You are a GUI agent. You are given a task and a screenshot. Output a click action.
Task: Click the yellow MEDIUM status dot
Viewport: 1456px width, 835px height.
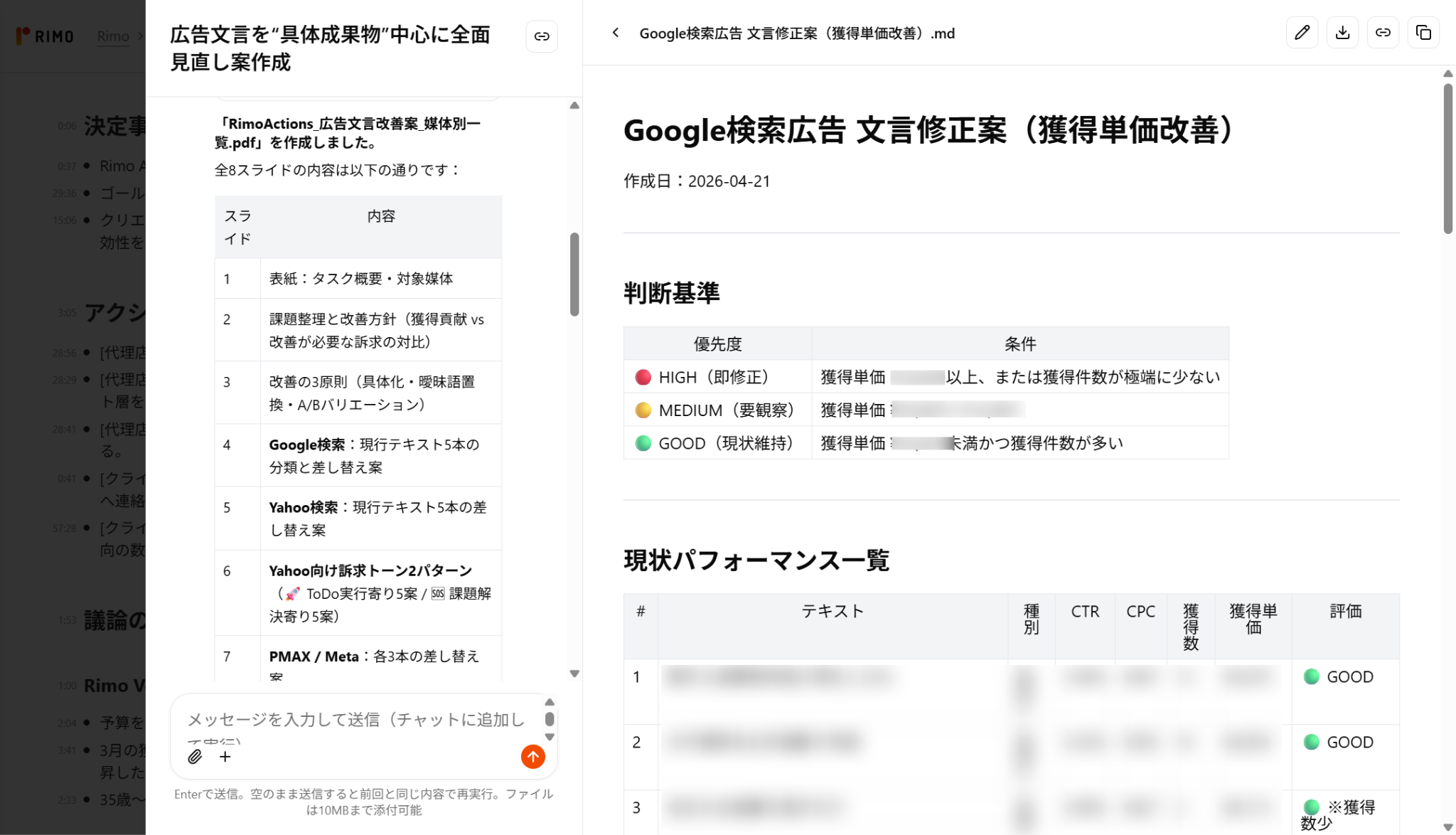pos(643,410)
